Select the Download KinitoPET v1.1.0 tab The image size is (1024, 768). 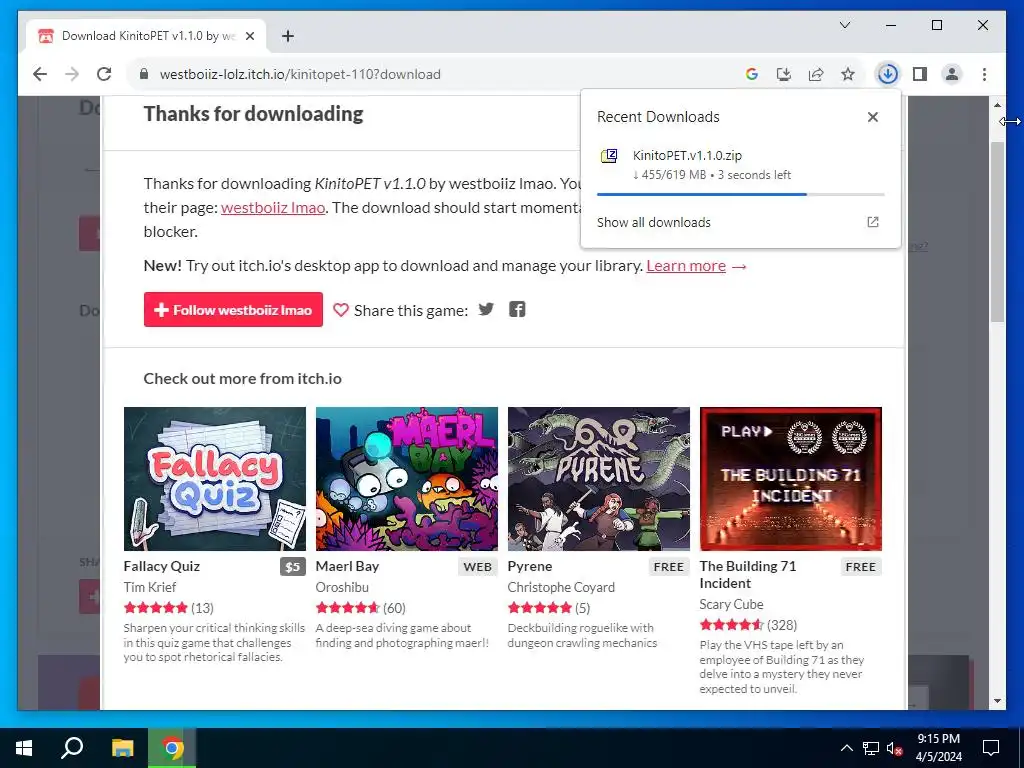pos(146,36)
